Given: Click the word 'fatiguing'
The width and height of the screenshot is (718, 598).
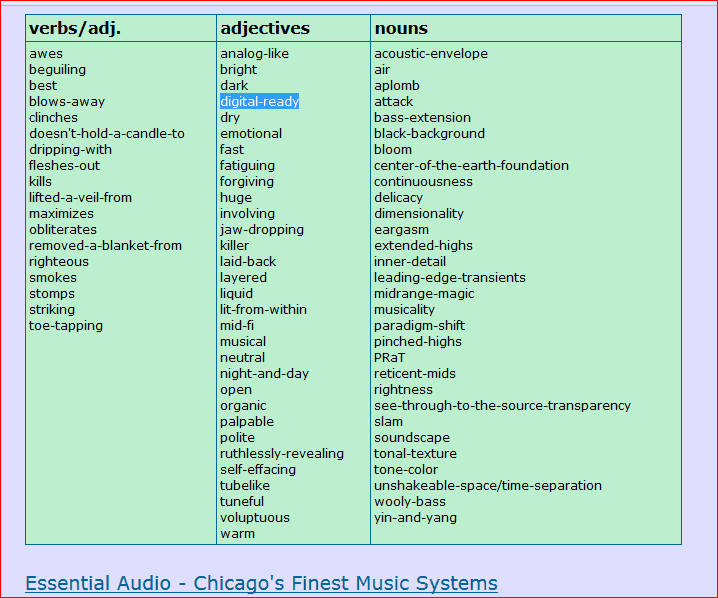Looking at the screenshot, I should pyautogui.click(x=247, y=166).
